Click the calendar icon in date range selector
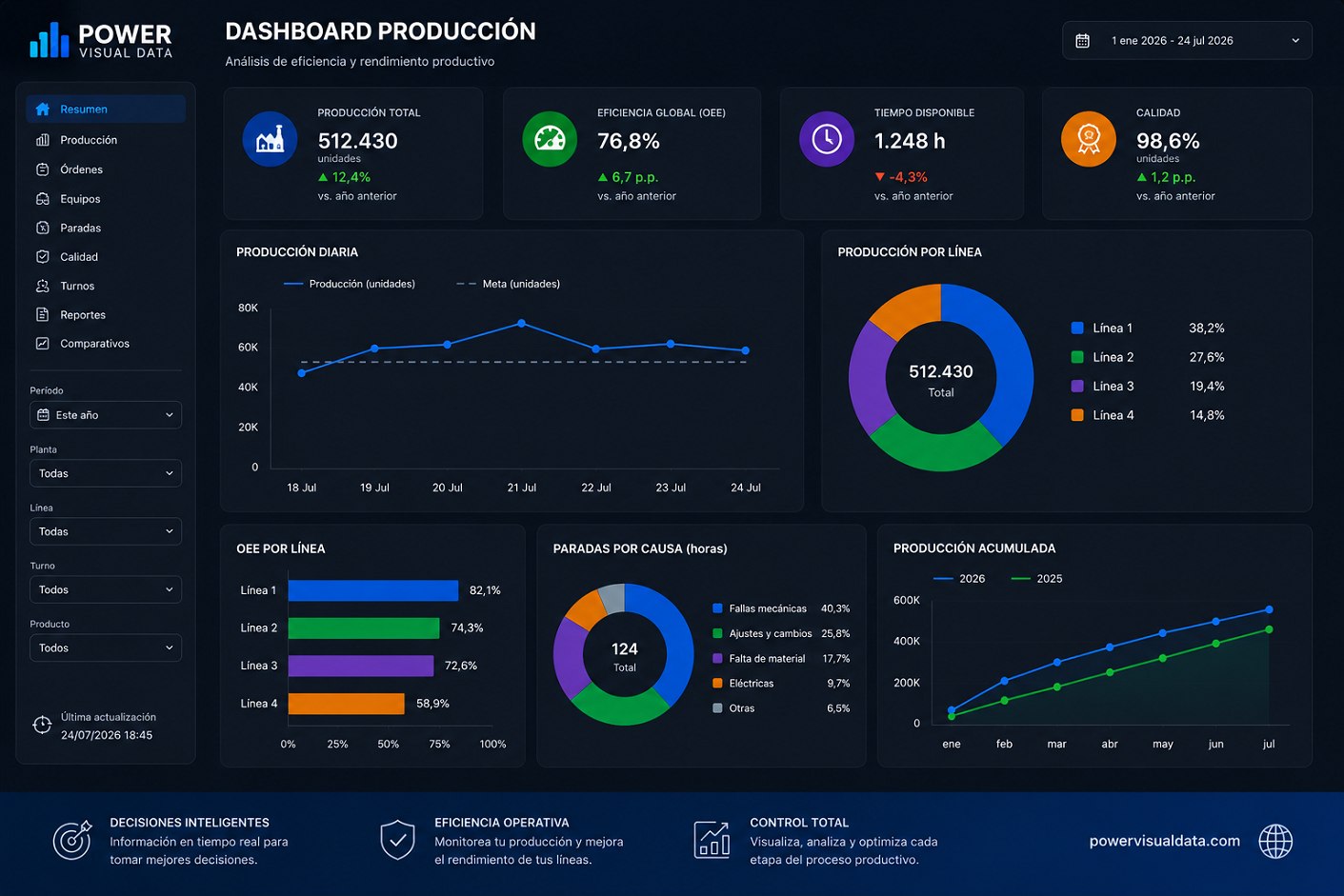The image size is (1344, 896). (1083, 41)
